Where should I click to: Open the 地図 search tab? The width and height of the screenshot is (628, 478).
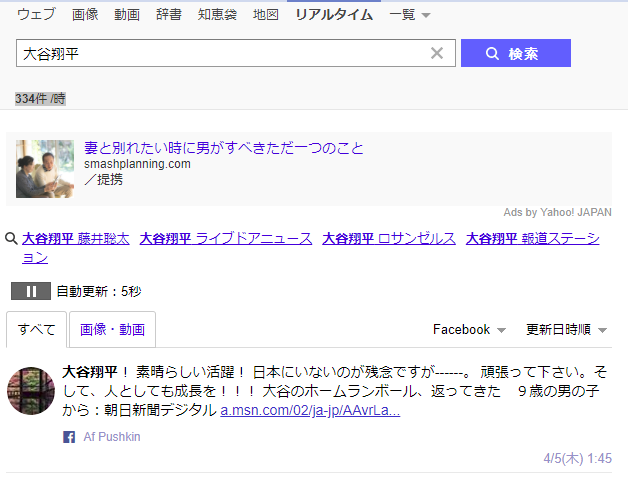[266, 14]
